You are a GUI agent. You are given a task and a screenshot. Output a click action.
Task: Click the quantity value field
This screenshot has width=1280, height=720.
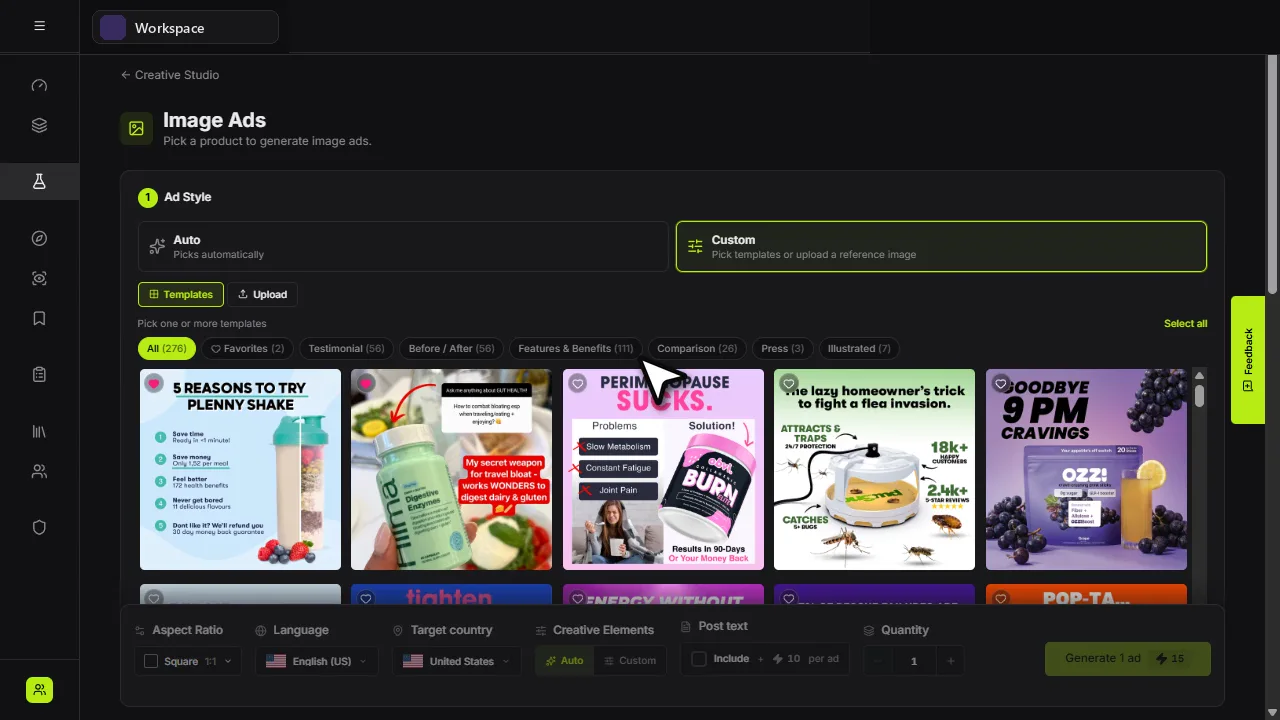(x=913, y=661)
